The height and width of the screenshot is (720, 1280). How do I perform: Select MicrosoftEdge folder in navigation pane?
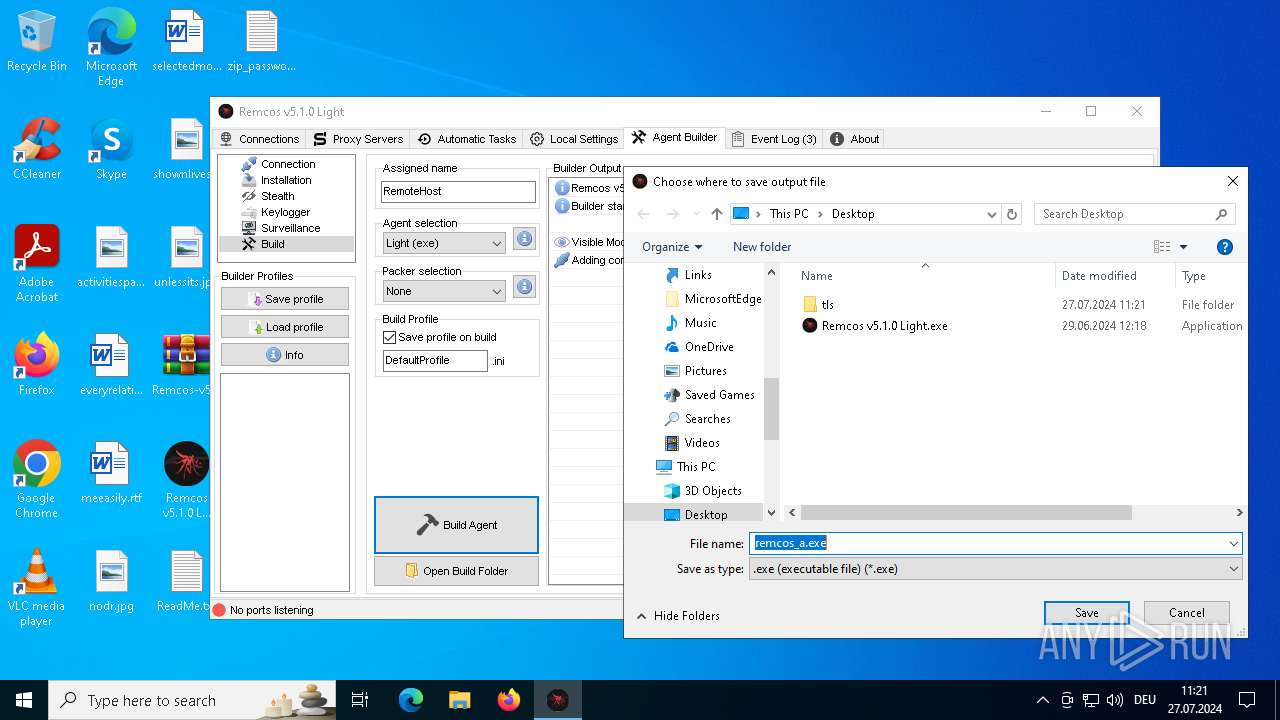(722, 299)
